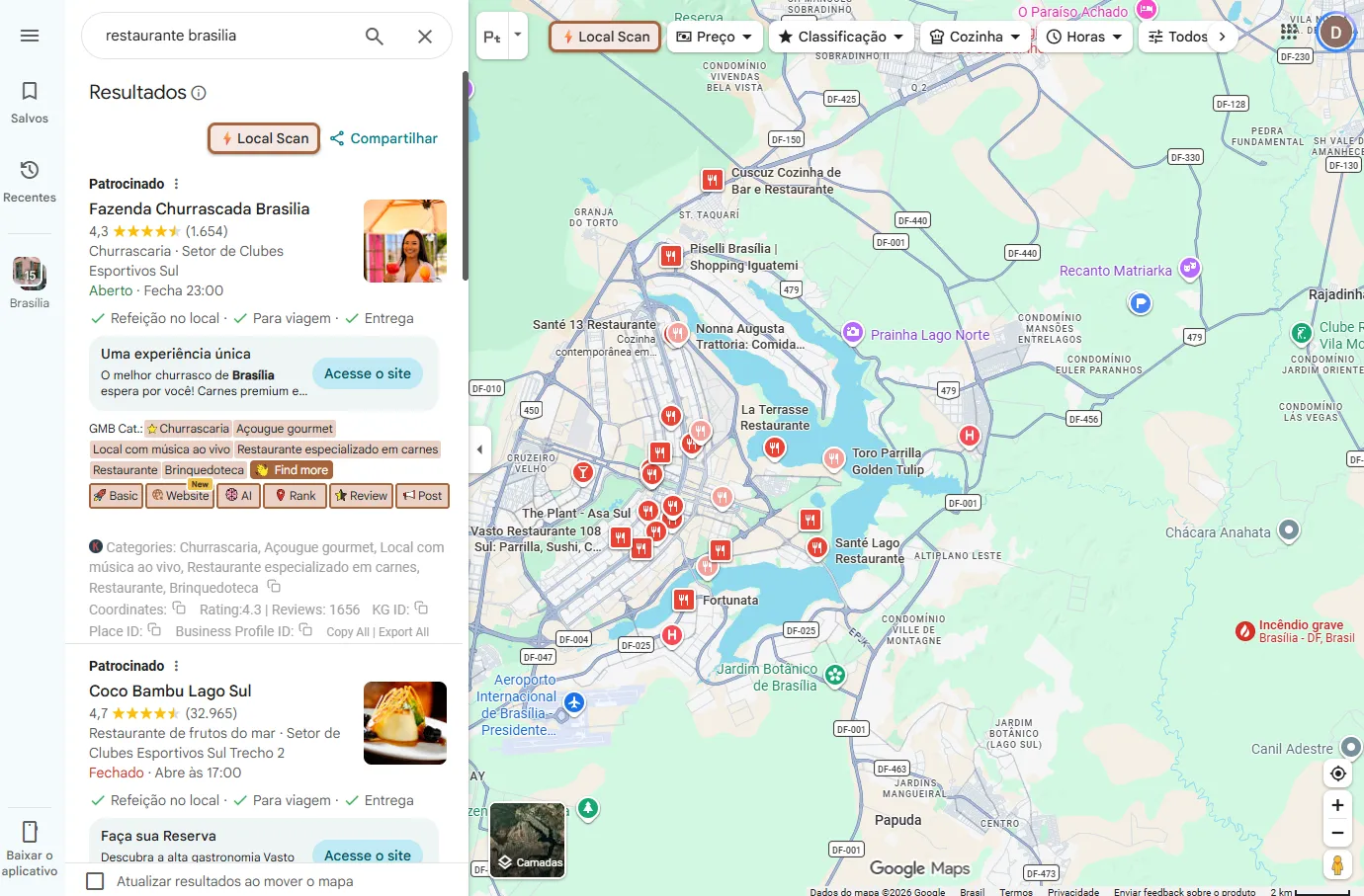Screen dimensions: 1364x896
Task: Click the search magnifier icon
Action: tap(375, 37)
